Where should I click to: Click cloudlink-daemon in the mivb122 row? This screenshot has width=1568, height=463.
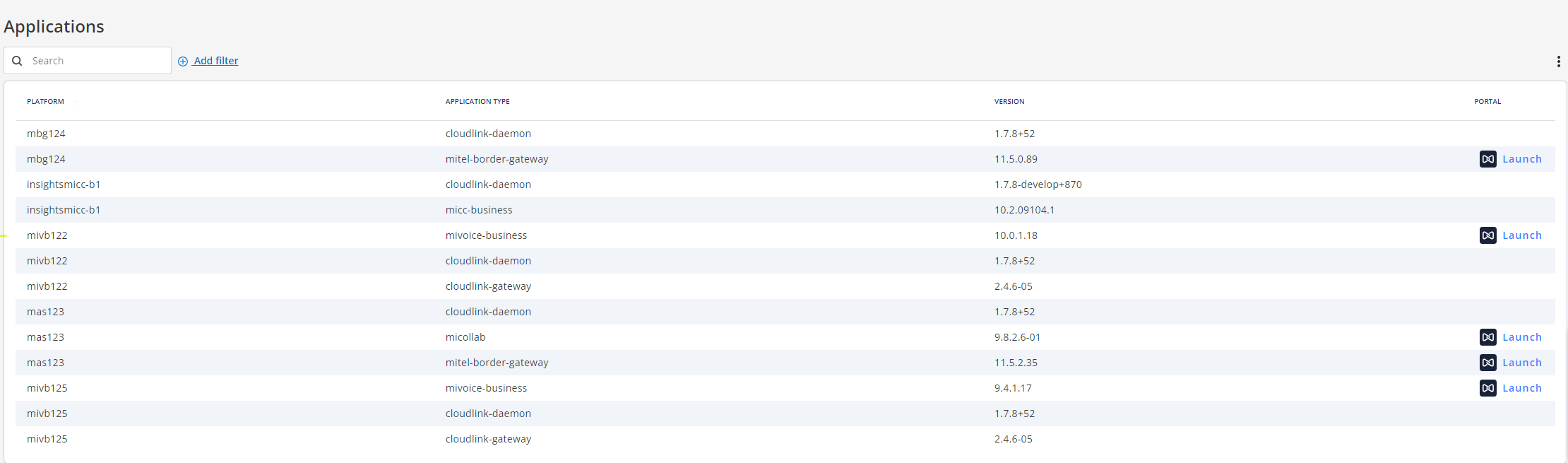pyautogui.click(x=488, y=261)
